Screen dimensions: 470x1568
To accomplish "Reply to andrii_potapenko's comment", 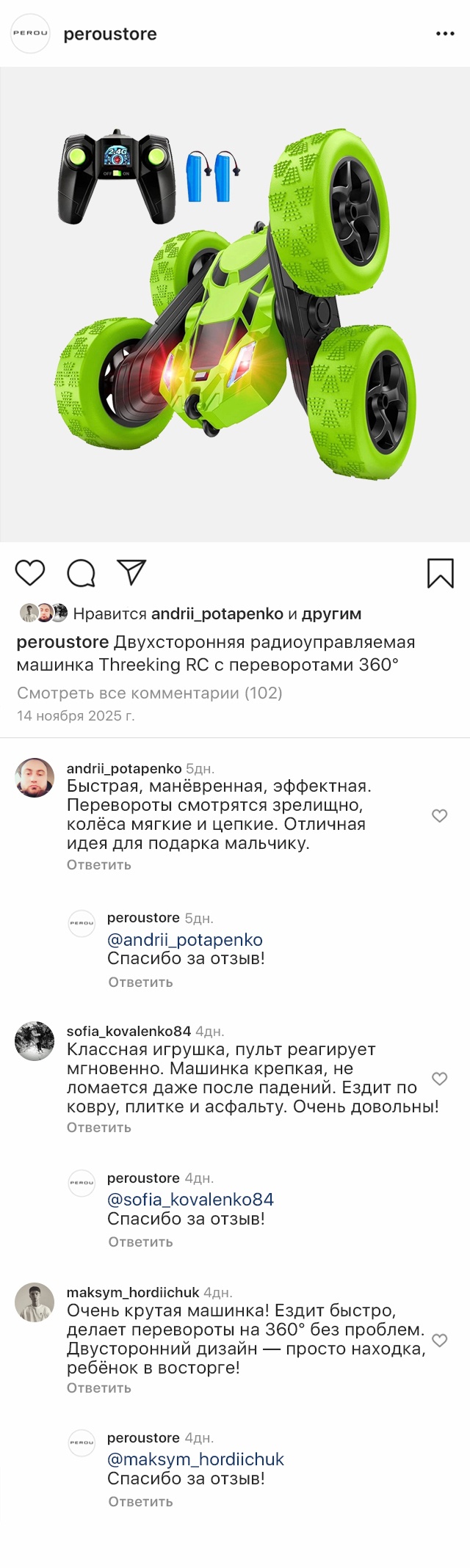I will coord(99,864).
